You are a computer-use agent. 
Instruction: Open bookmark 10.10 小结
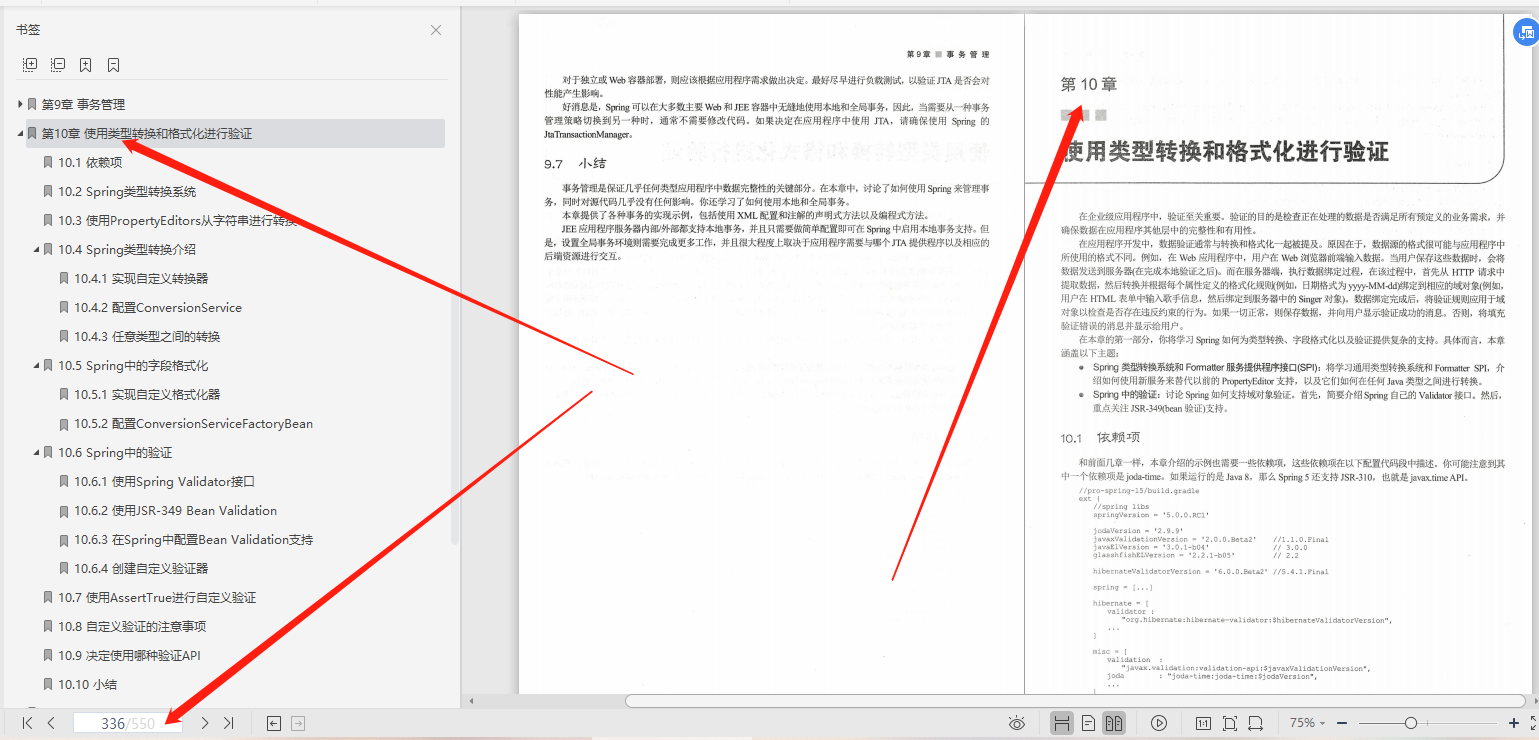pos(87,684)
